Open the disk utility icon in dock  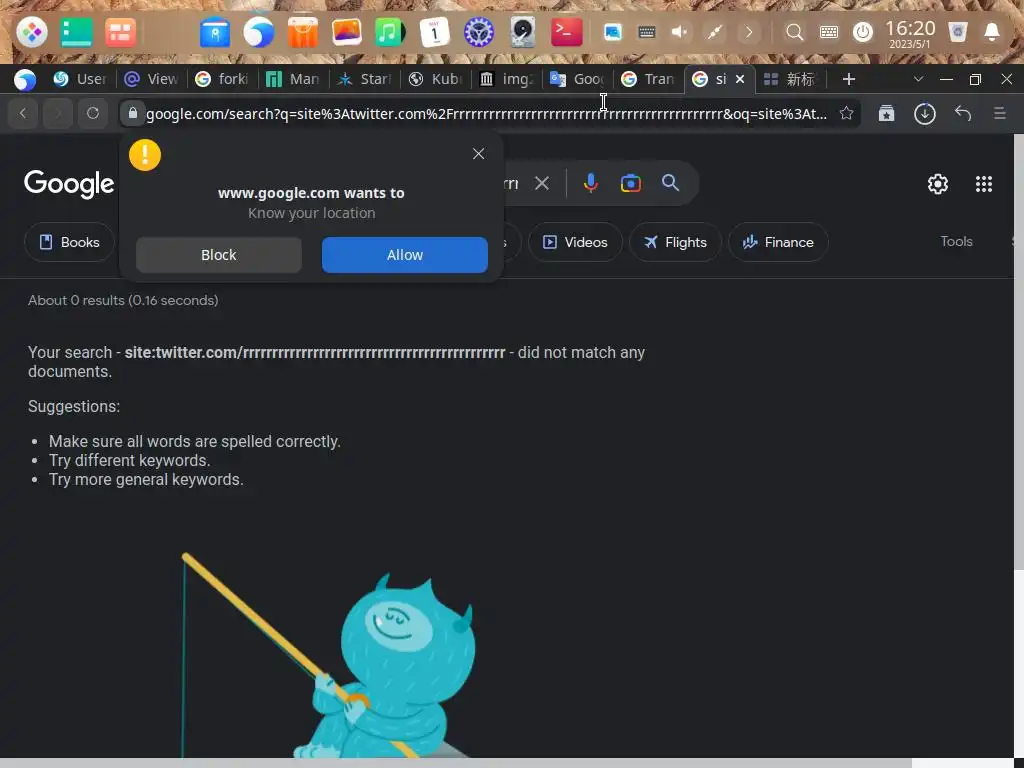click(522, 32)
